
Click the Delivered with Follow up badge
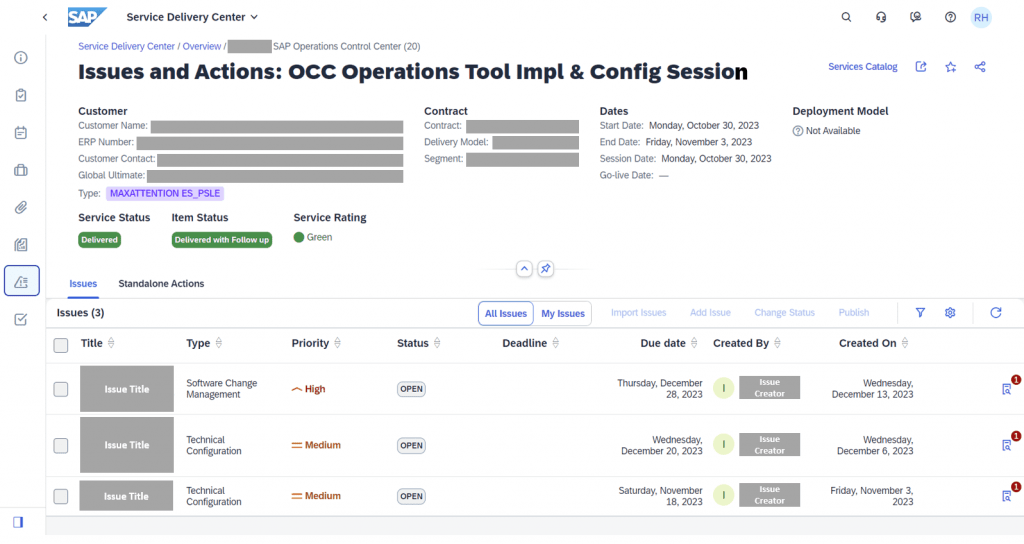221,240
